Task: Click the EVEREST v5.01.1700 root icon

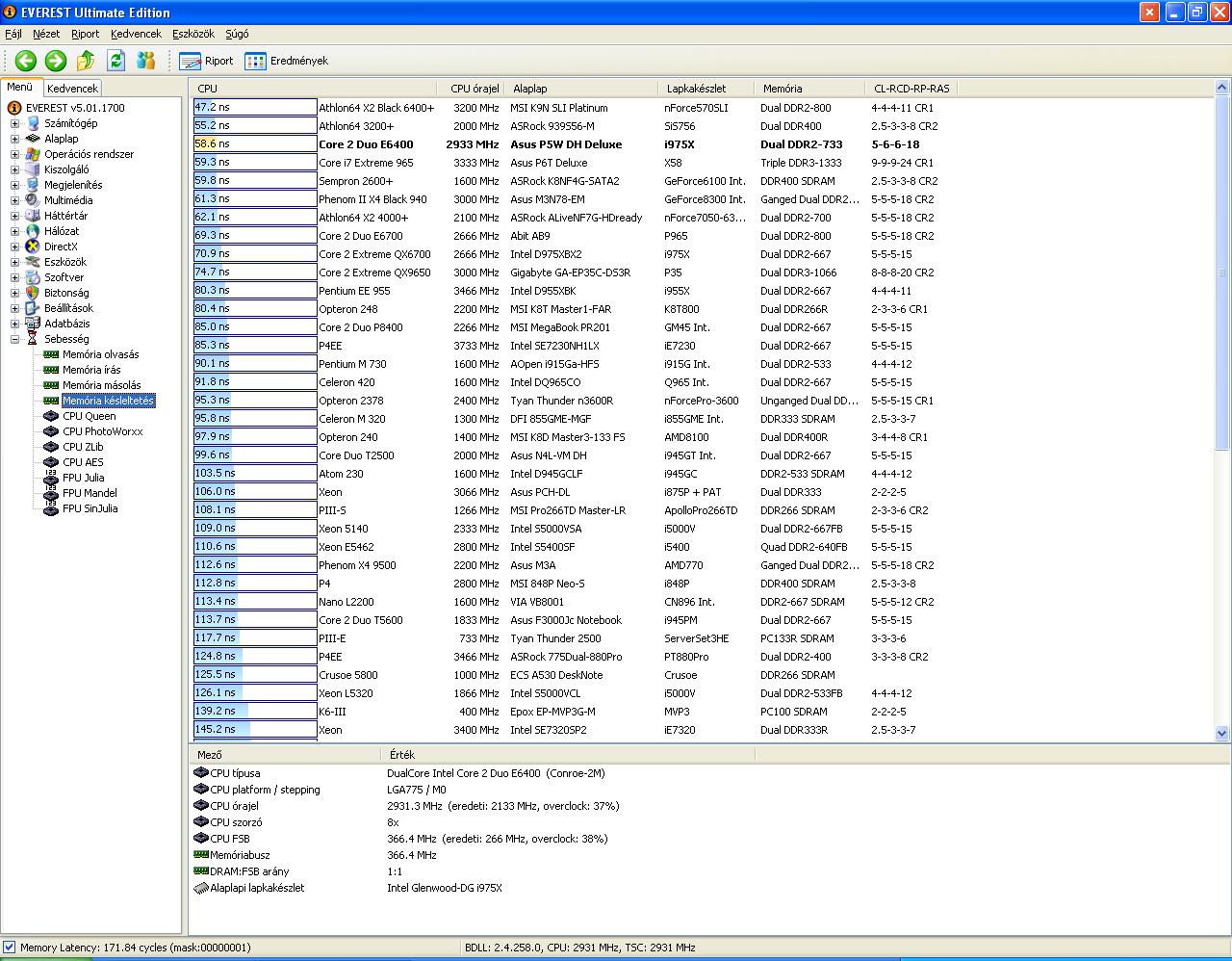Action: (14, 108)
